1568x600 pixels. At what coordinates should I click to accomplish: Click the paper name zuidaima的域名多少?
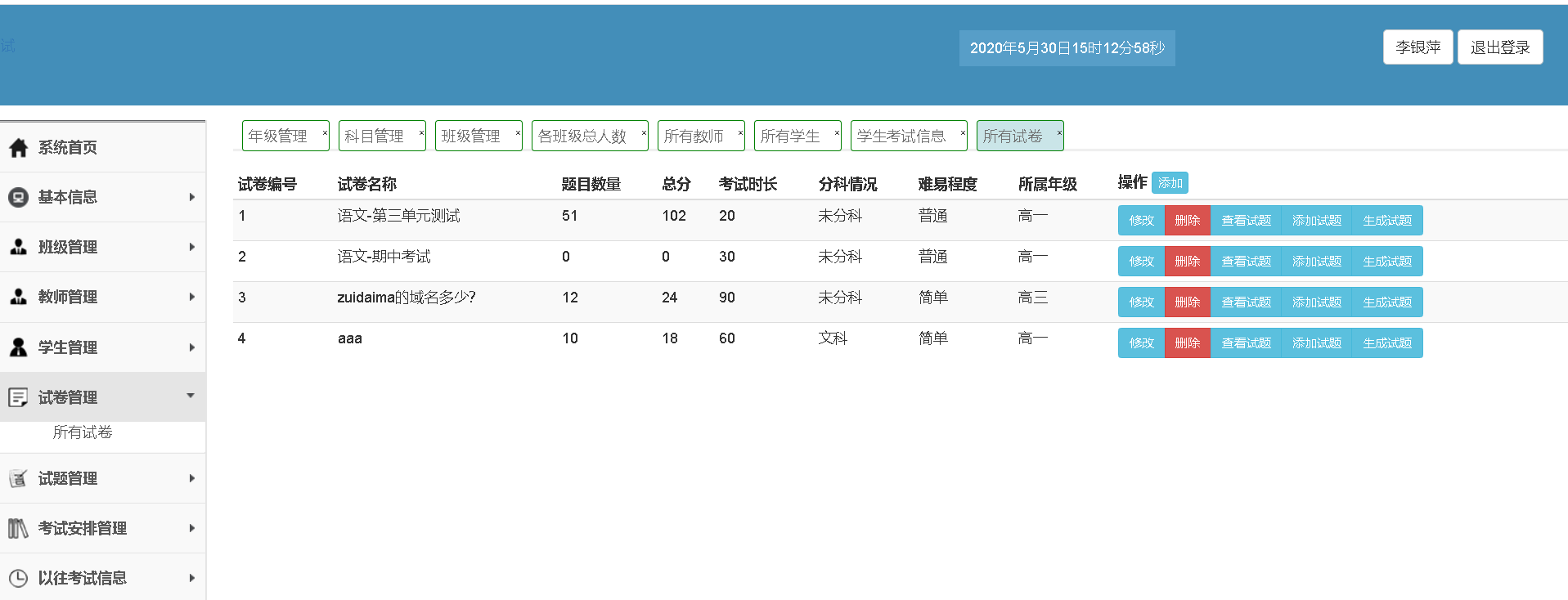click(407, 298)
